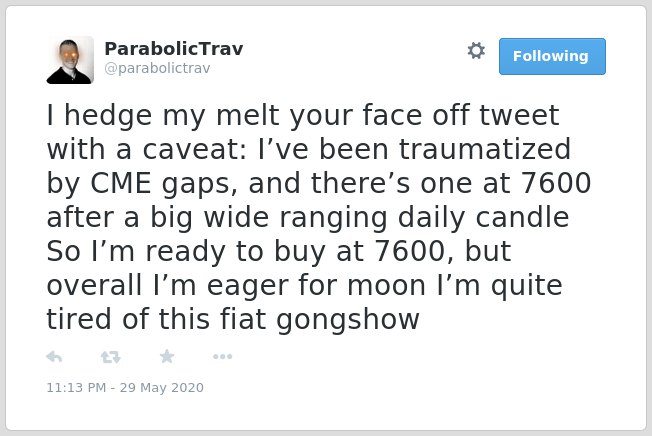The image size is (652, 436).
Task: Click the tweet's first line "I hedge my melt"
Action: tap(163, 116)
